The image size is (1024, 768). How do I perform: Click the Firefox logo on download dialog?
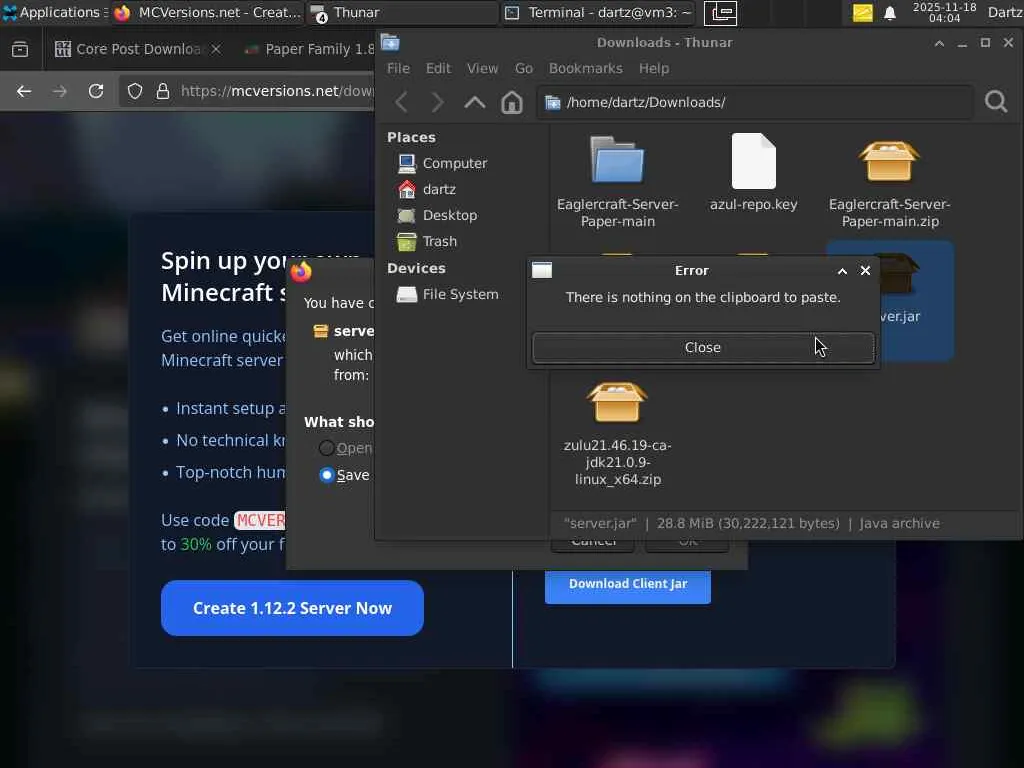click(x=301, y=271)
